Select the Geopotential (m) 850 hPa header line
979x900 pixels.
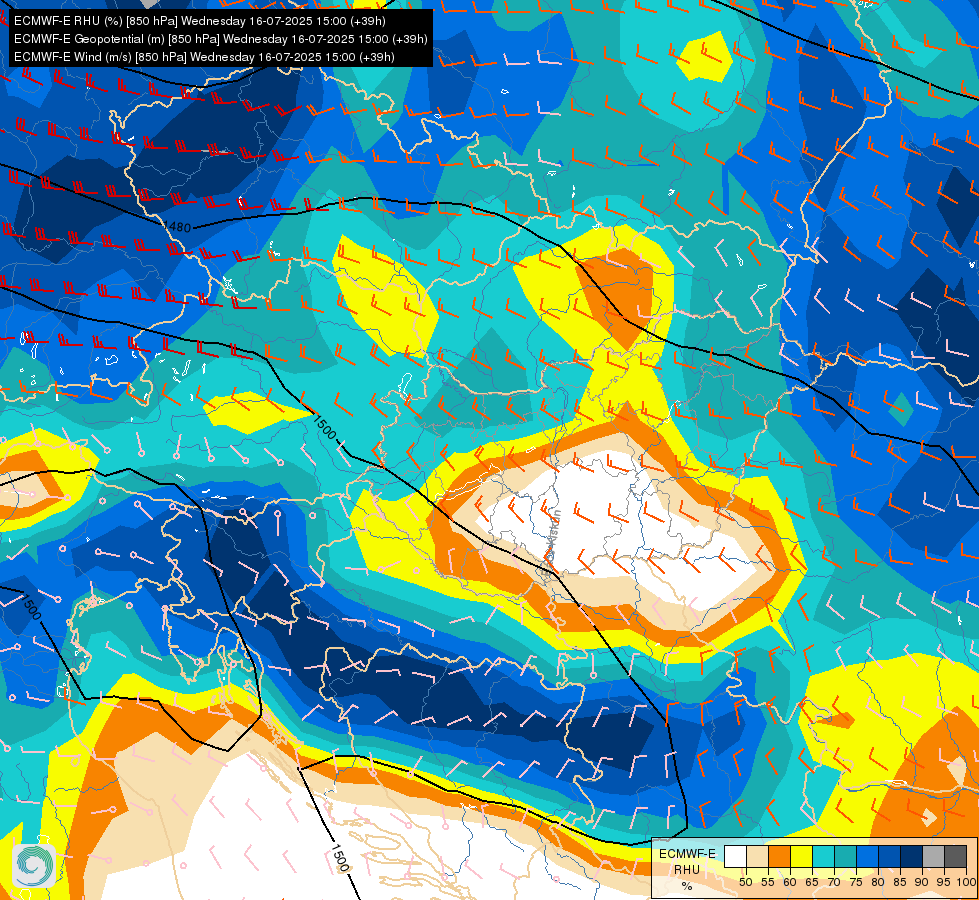pos(220,39)
